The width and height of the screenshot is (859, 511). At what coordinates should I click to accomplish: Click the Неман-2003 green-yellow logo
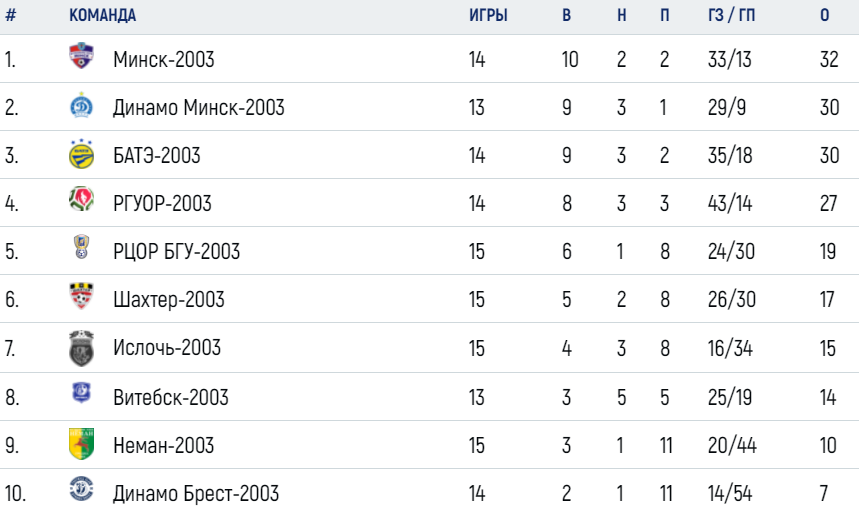click(81, 444)
